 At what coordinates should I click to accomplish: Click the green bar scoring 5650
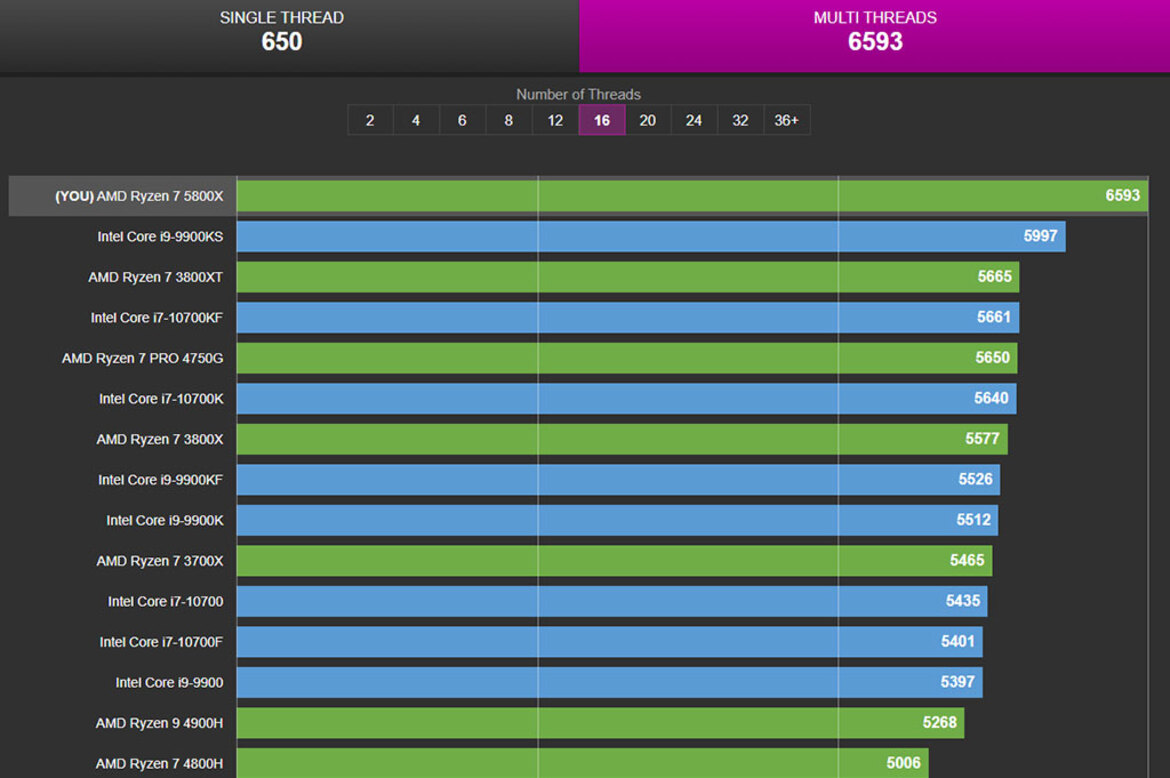(627, 358)
